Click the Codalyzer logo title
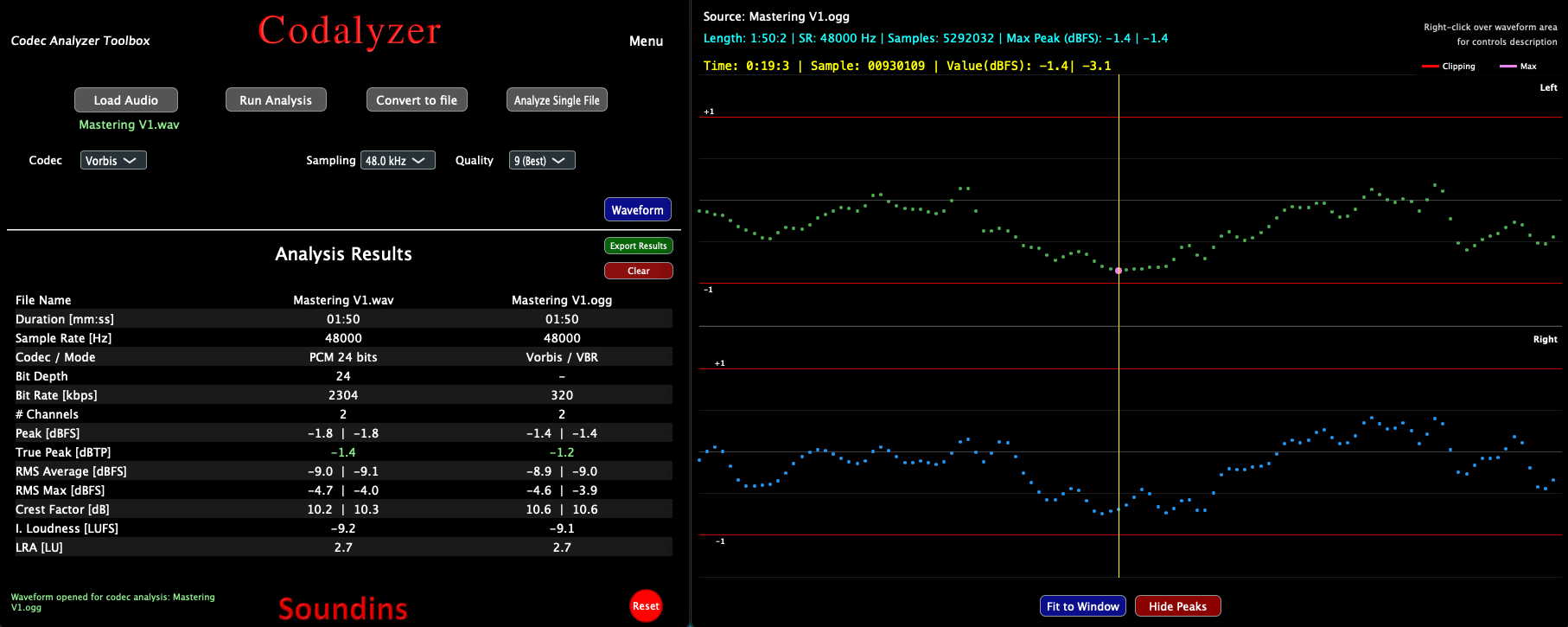This screenshot has width=1568, height=627. [x=349, y=31]
